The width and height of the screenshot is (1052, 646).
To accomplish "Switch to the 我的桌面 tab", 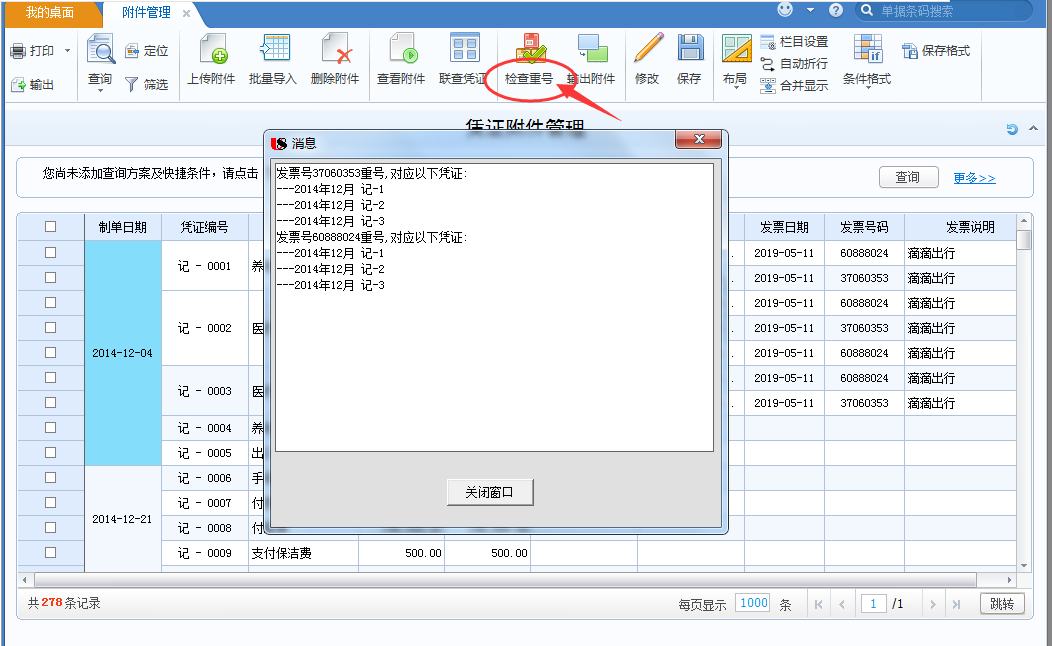I will pos(50,12).
